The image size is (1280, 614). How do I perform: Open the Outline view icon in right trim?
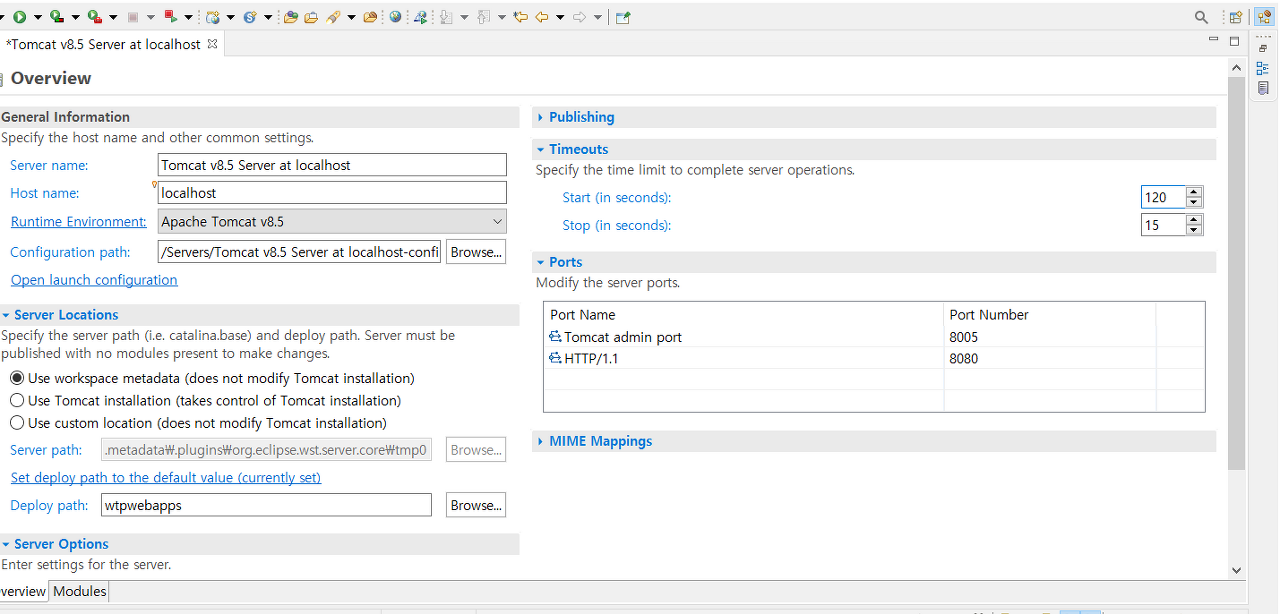coord(1263,68)
